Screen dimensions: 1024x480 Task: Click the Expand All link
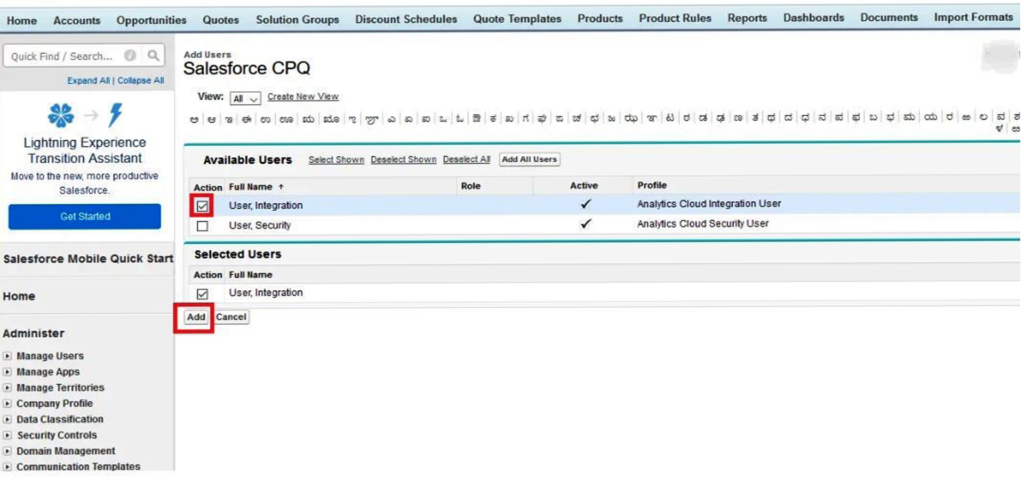(88, 81)
